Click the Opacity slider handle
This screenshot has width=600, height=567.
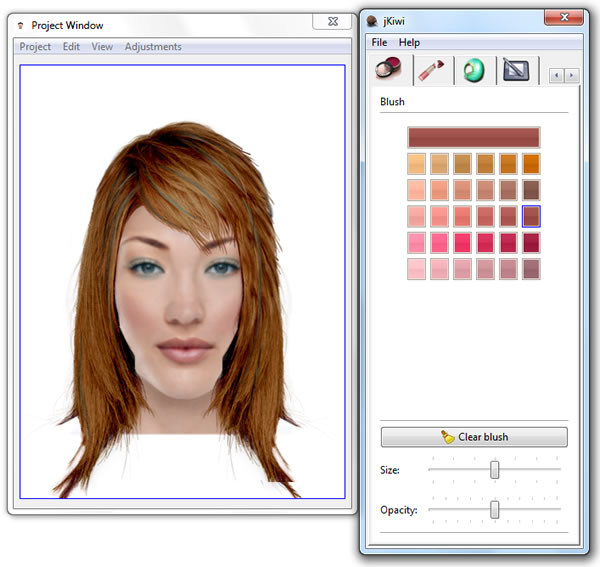494,510
